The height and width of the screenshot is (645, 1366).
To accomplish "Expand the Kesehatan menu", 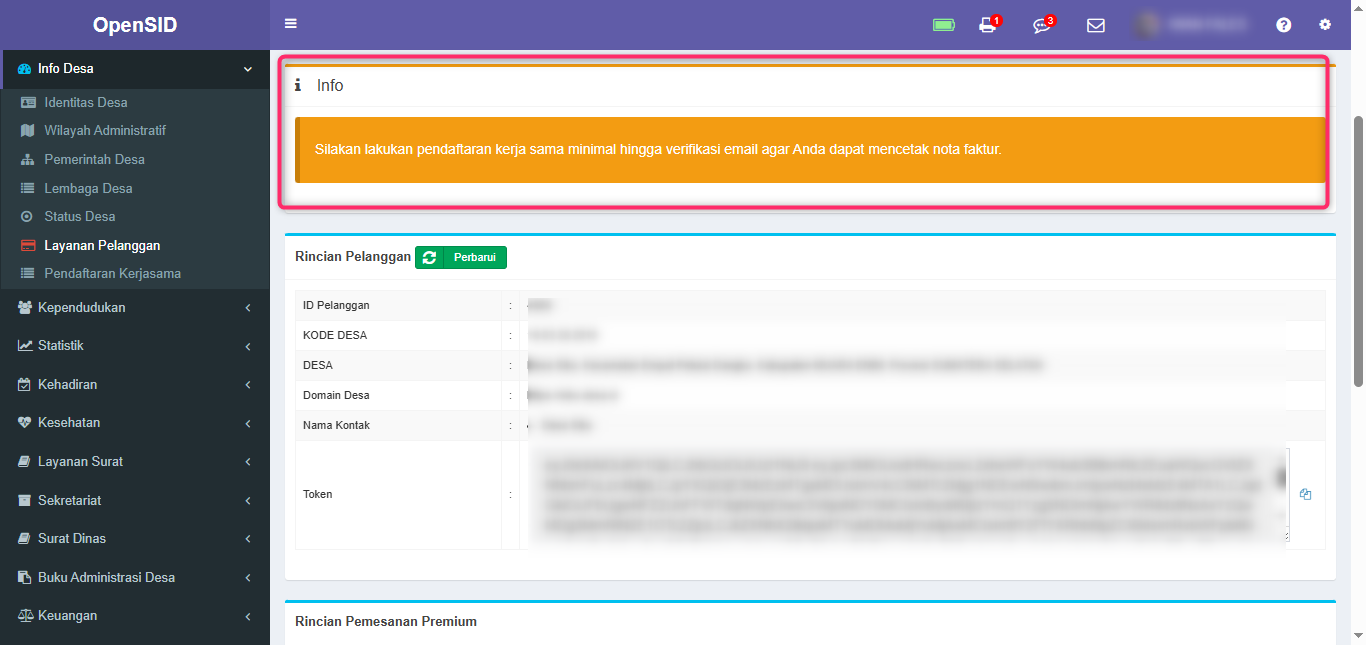I will pos(135,423).
